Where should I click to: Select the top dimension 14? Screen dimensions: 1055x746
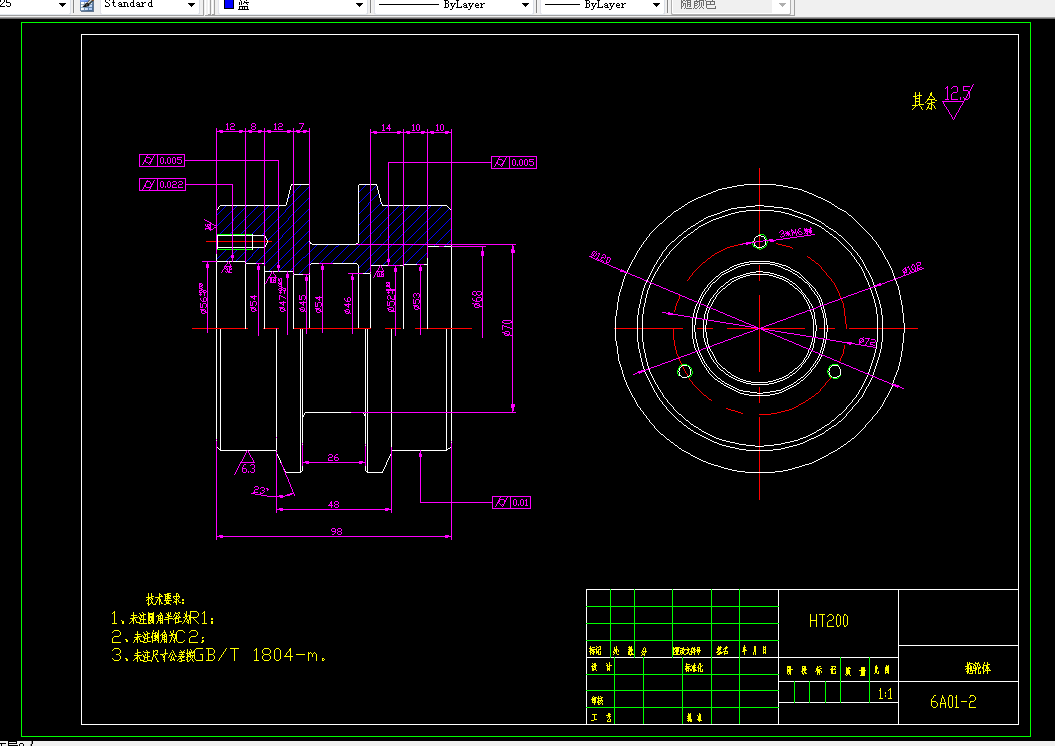386,127
